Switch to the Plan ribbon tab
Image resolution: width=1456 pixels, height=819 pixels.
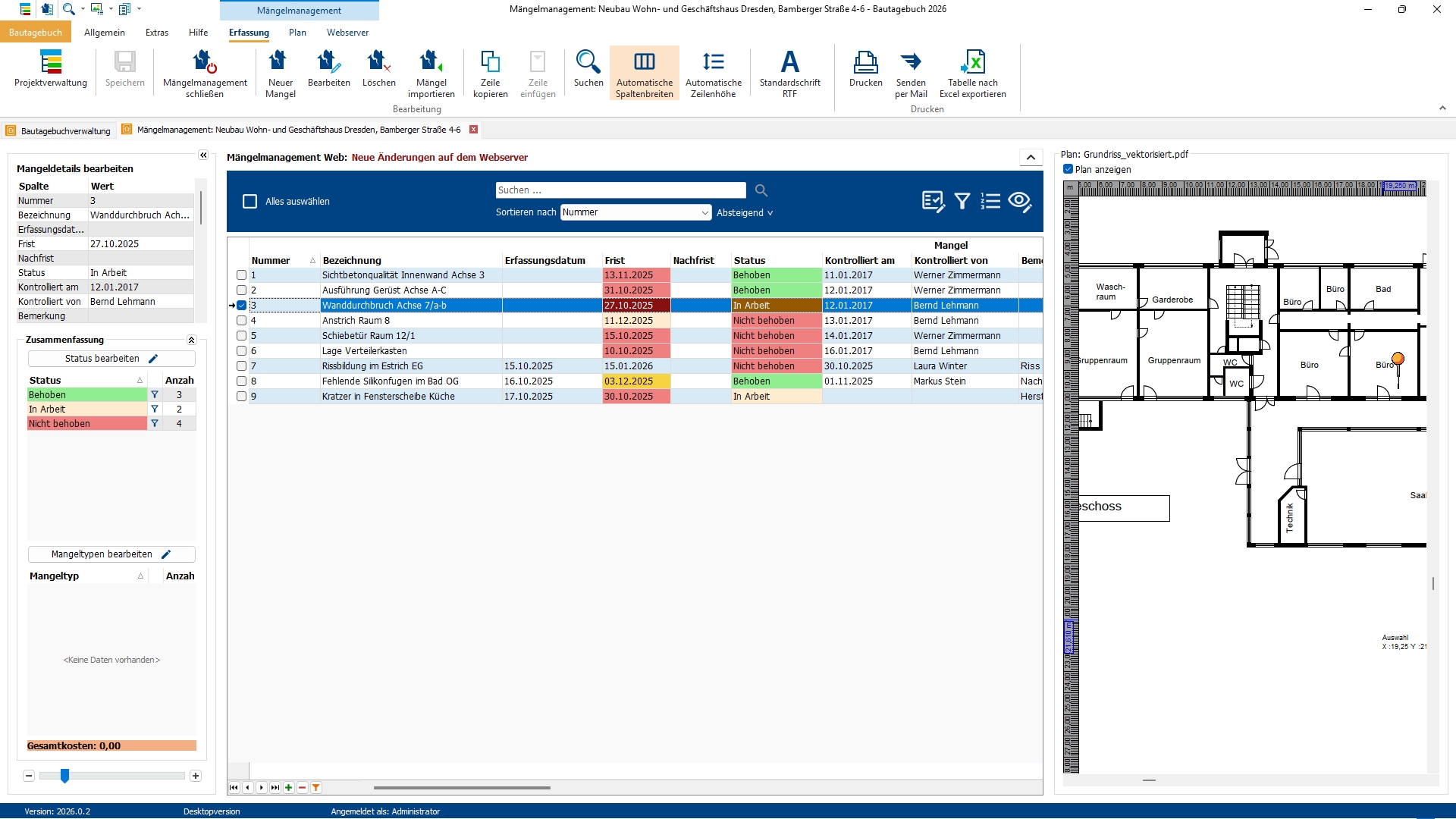(297, 33)
